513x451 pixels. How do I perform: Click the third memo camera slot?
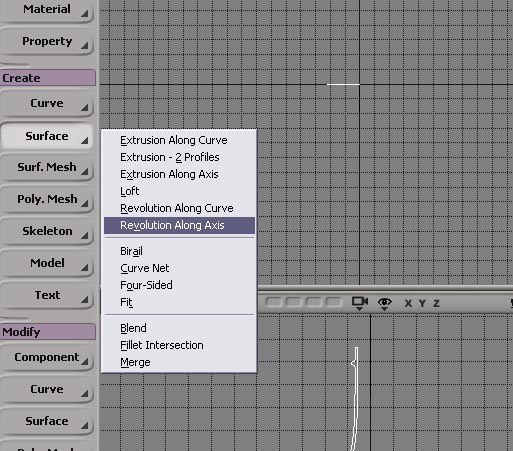coord(314,302)
